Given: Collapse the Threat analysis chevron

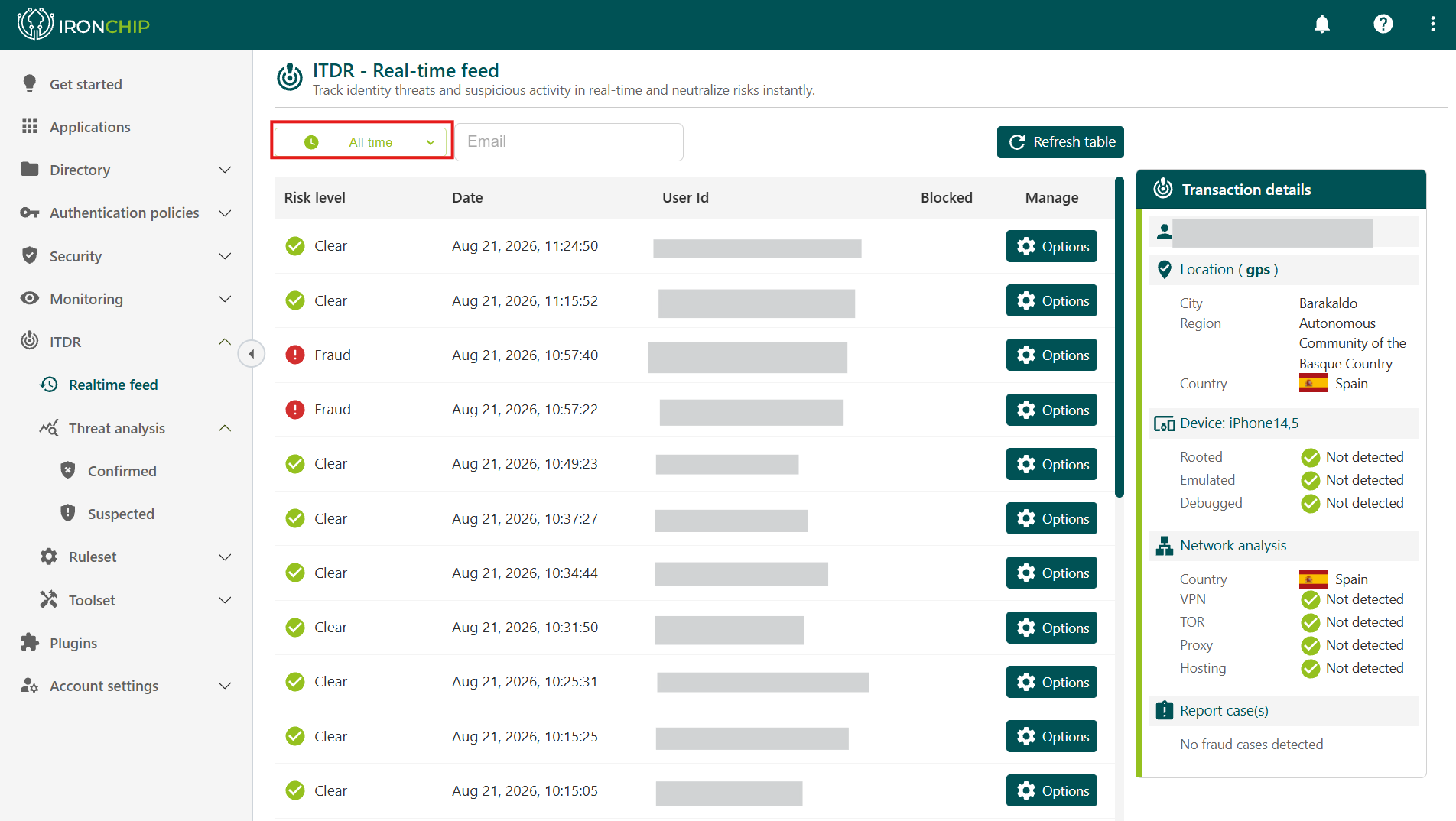Looking at the screenshot, I should click(x=225, y=428).
